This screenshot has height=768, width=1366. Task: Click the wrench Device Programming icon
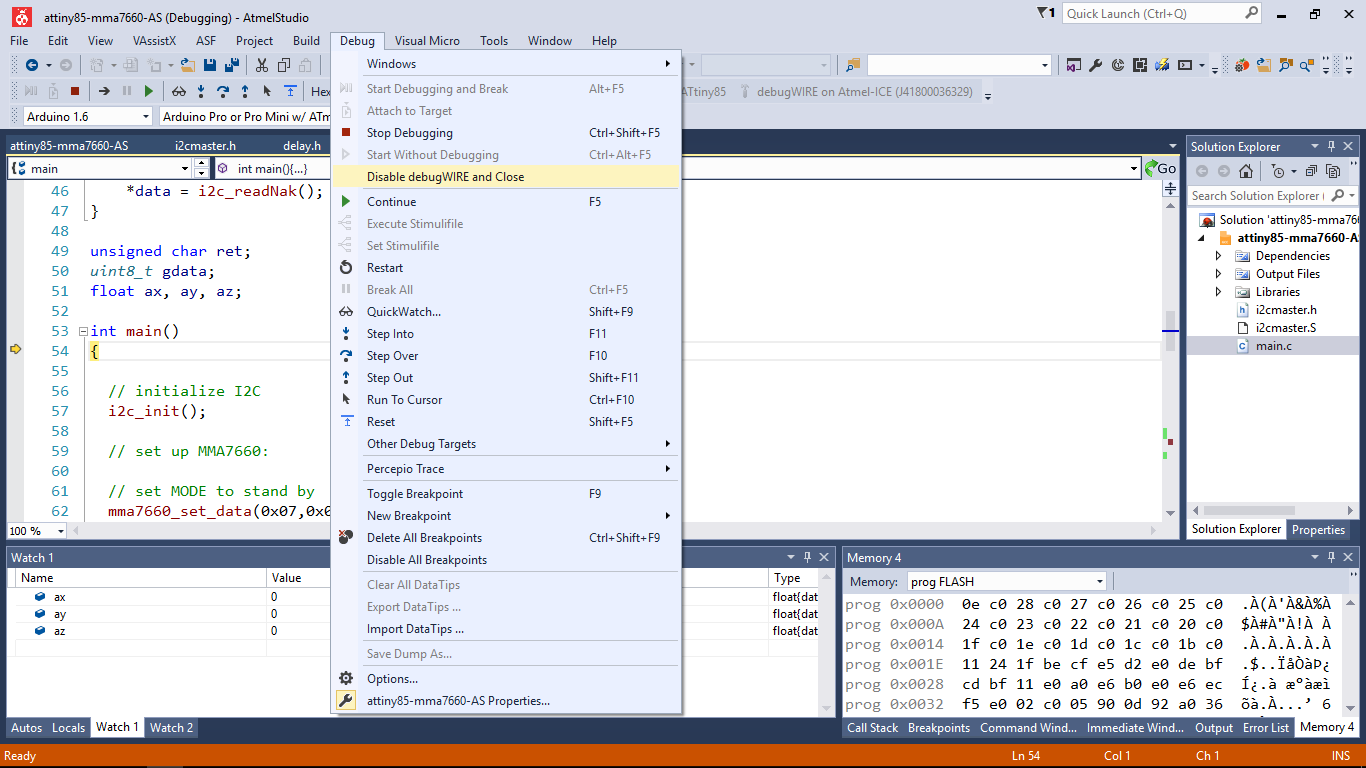point(1095,66)
